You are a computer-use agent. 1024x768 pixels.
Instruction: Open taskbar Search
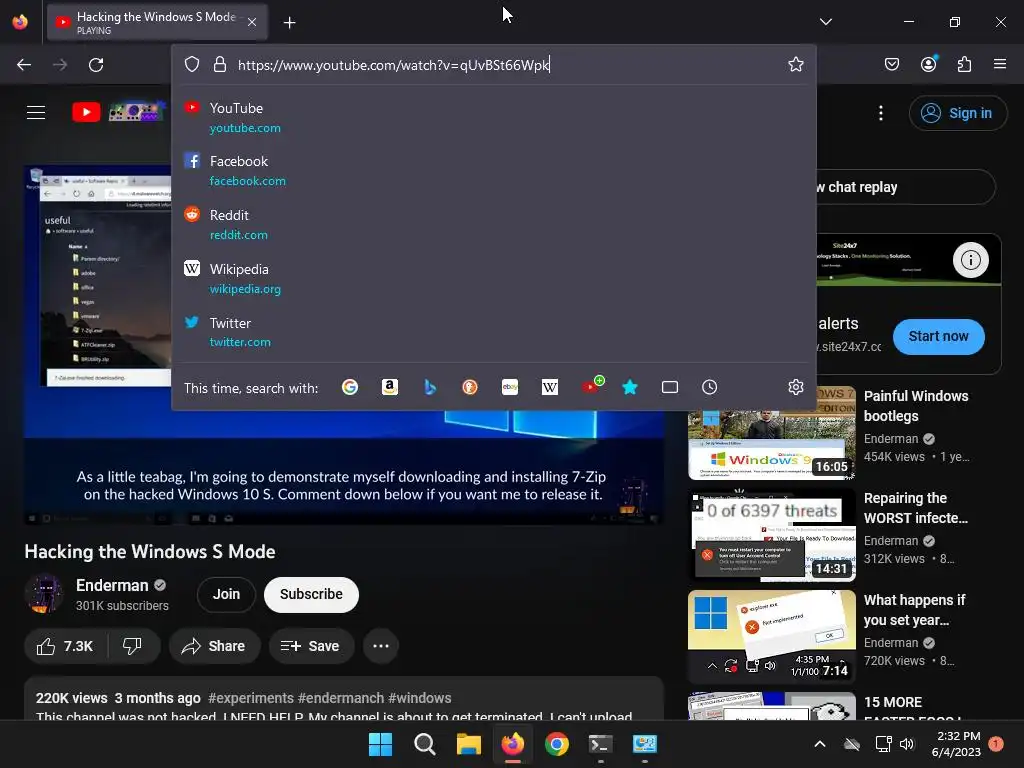point(424,744)
